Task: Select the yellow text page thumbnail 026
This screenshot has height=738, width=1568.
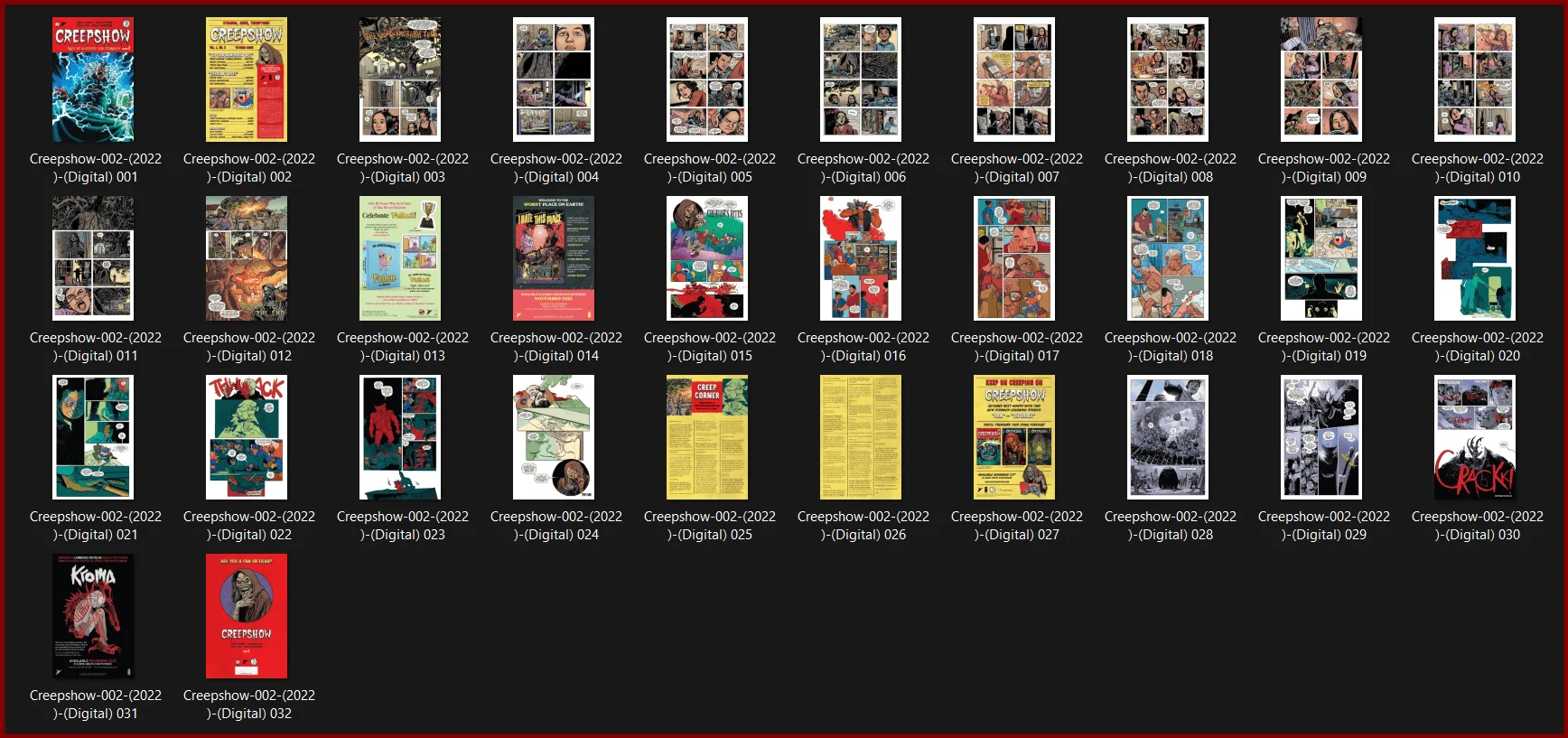Action: click(861, 437)
